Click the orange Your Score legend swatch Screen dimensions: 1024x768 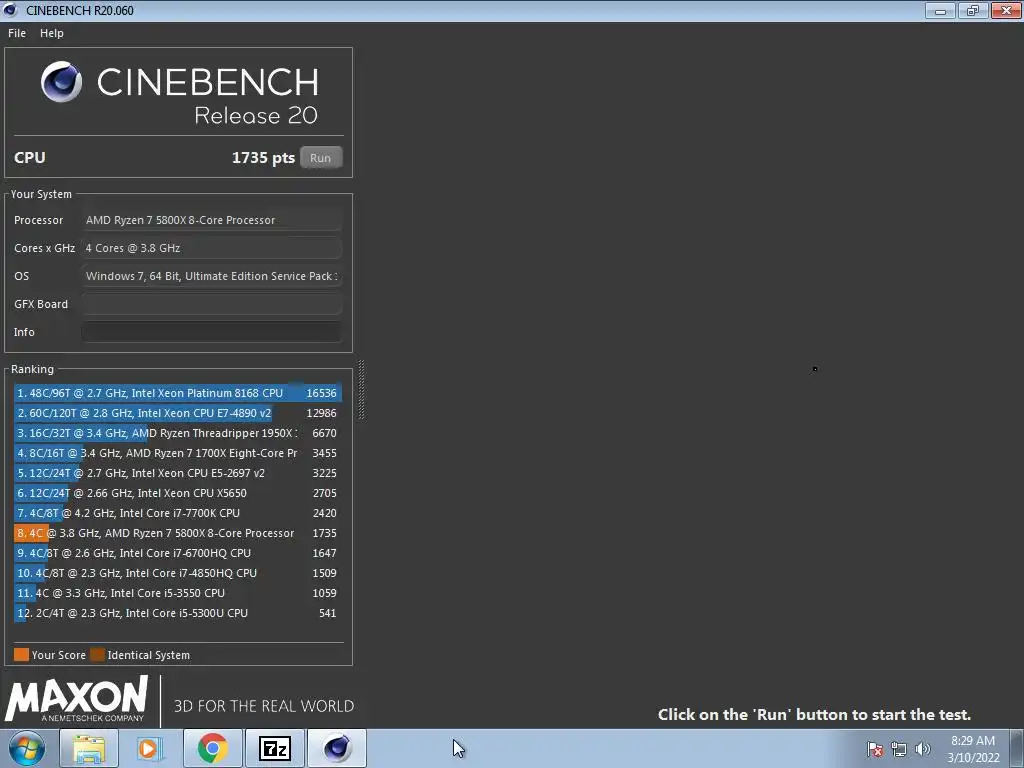22,654
